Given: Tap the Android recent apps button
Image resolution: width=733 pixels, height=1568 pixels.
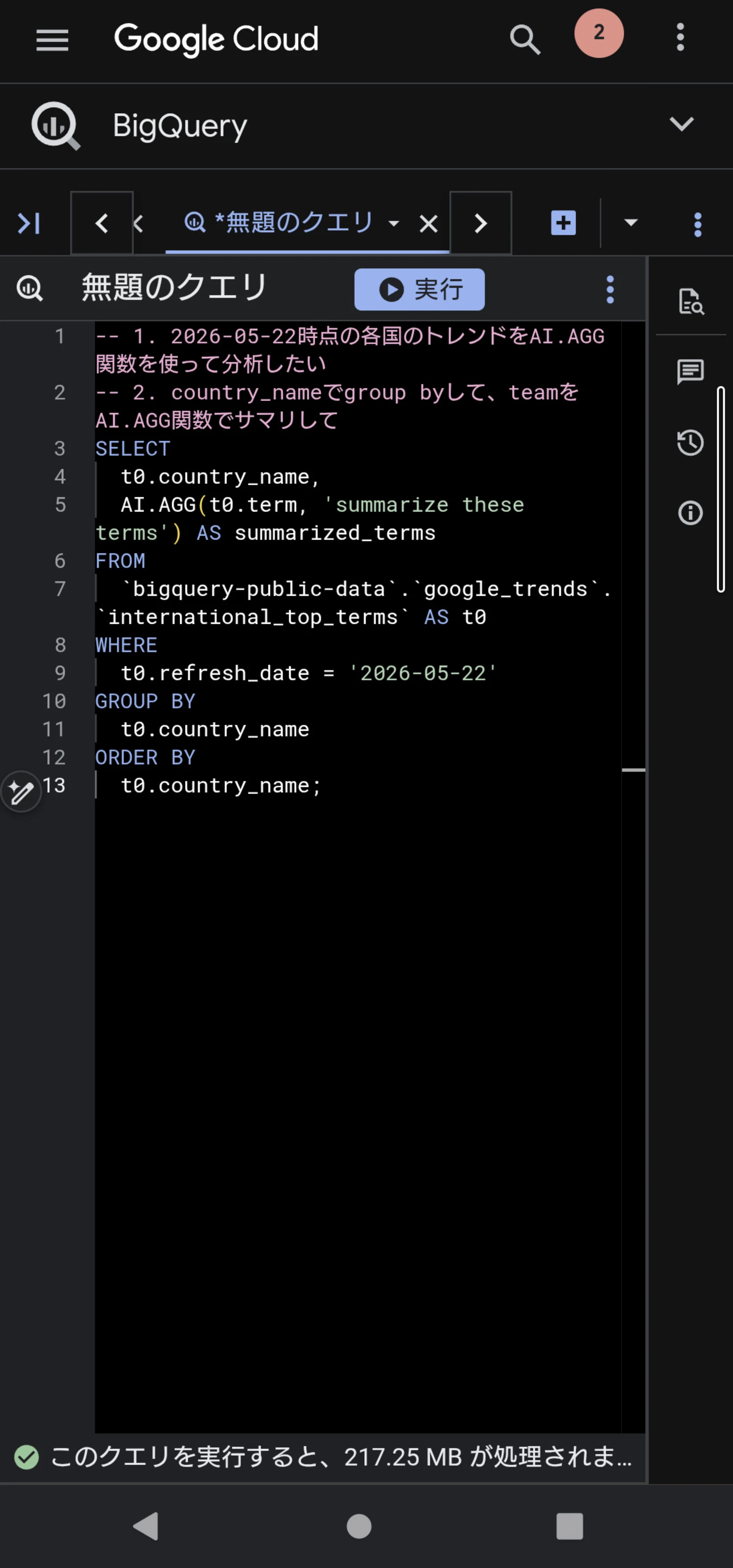Looking at the screenshot, I should (x=570, y=1526).
